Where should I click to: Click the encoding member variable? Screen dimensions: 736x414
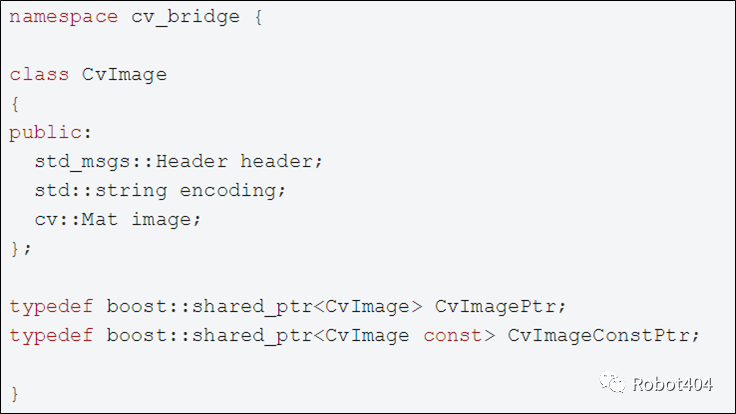click(232, 191)
